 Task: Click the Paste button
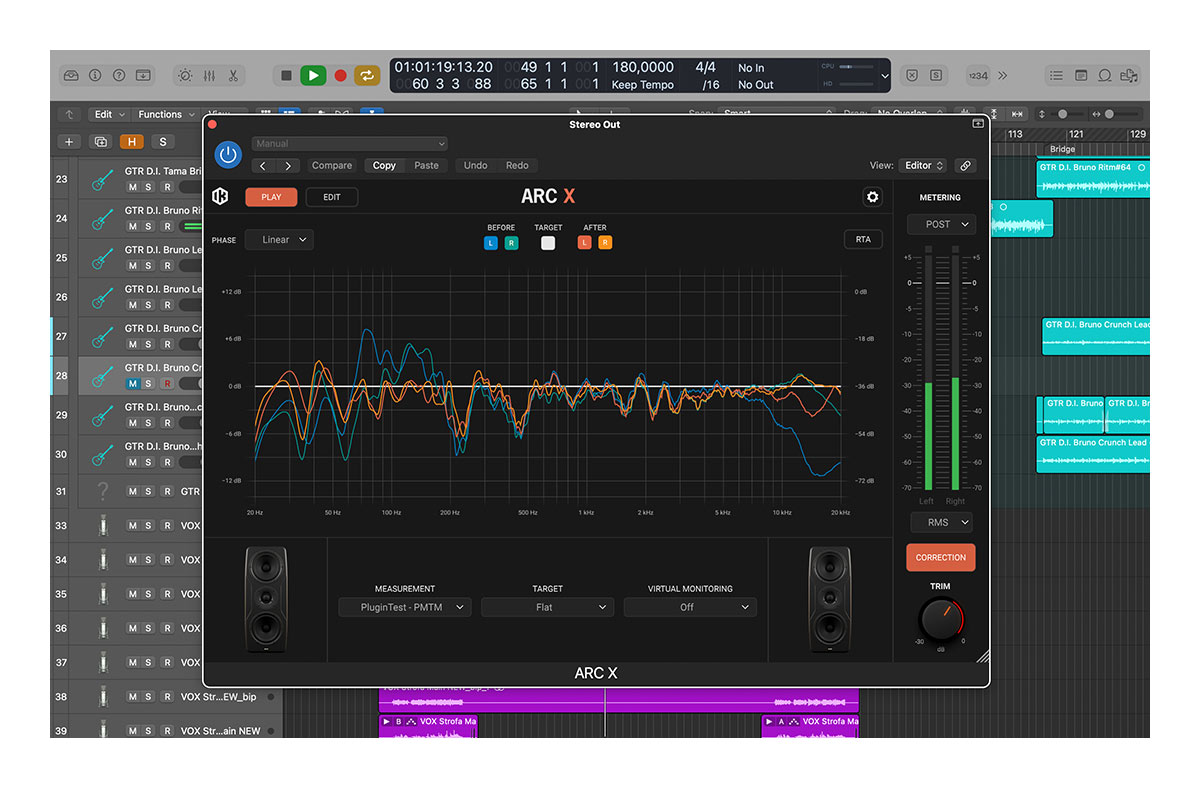[x=427, y=165]
